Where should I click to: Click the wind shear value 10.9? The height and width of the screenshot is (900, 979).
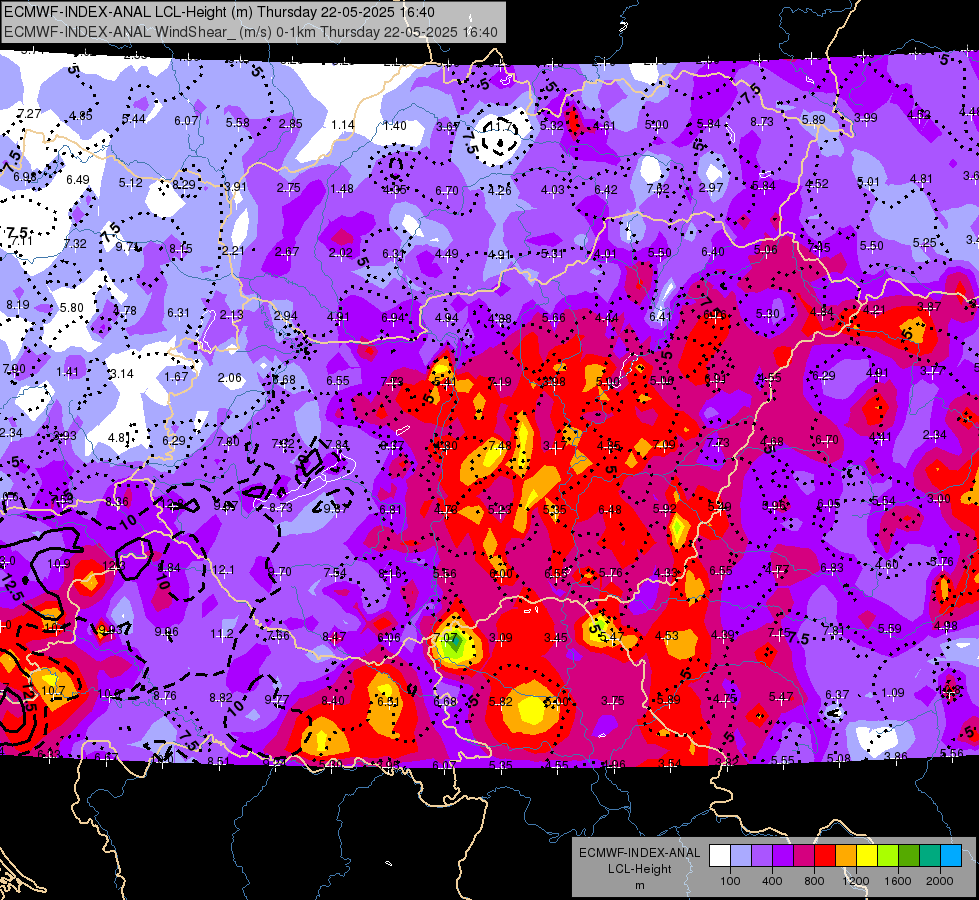(x=59, y=563)
